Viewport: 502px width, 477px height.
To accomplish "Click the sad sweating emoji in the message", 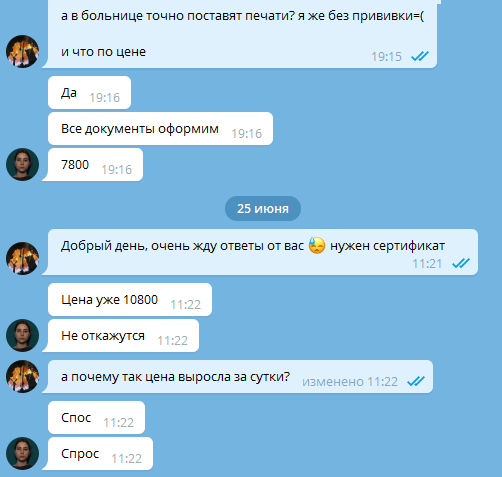I will (317, 246).
